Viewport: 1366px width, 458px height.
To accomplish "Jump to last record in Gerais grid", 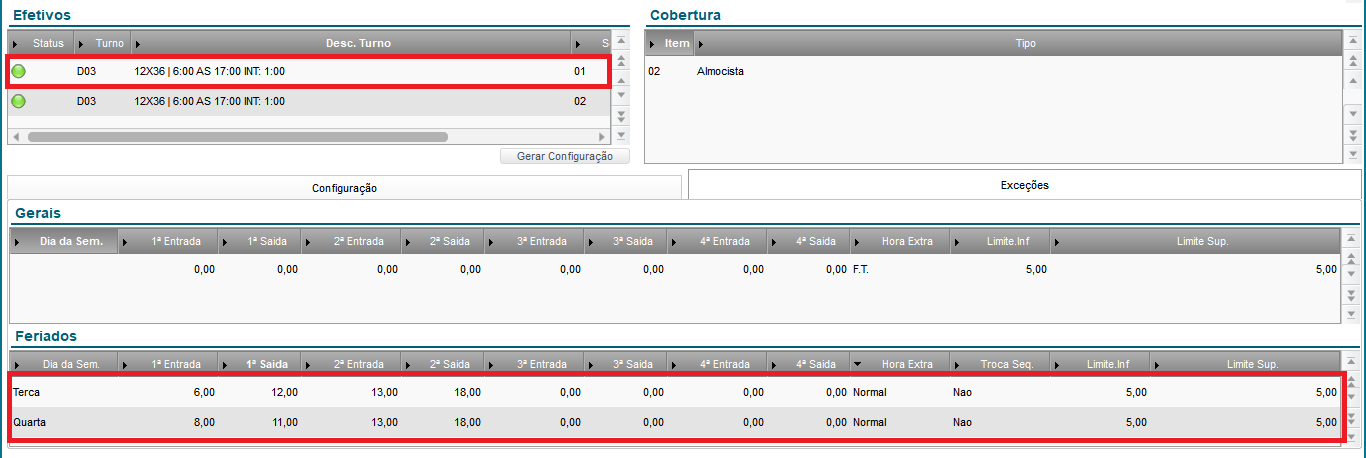I will [1353, 314].
